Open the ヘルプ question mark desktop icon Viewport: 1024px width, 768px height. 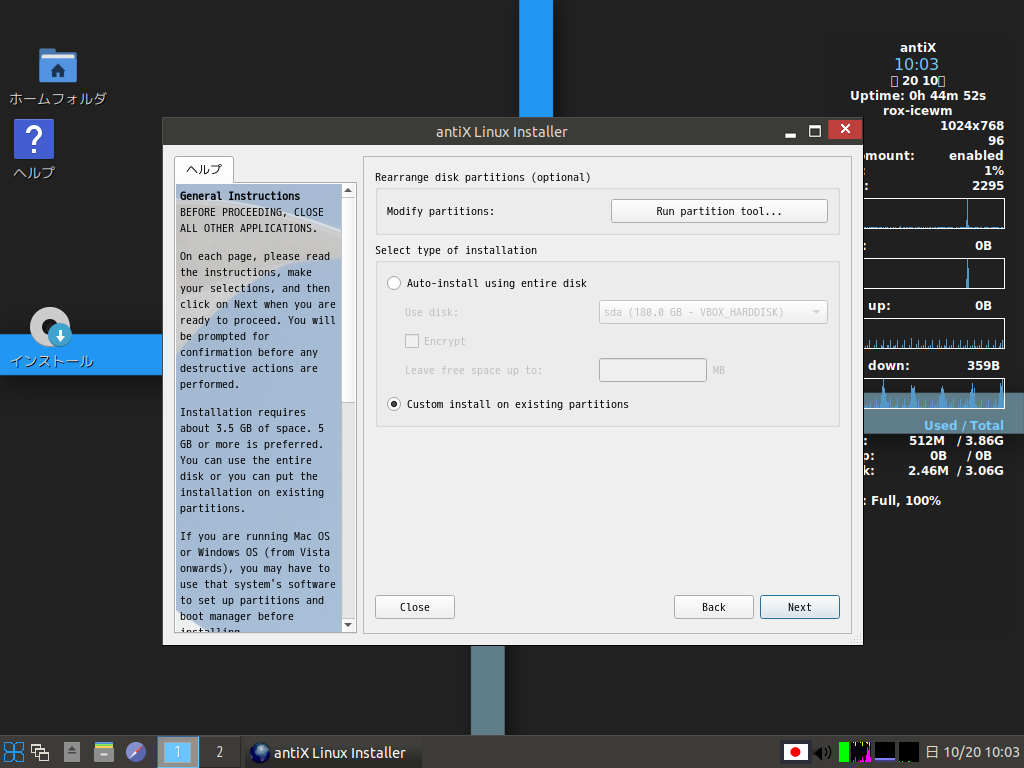(x=34, y=139)
